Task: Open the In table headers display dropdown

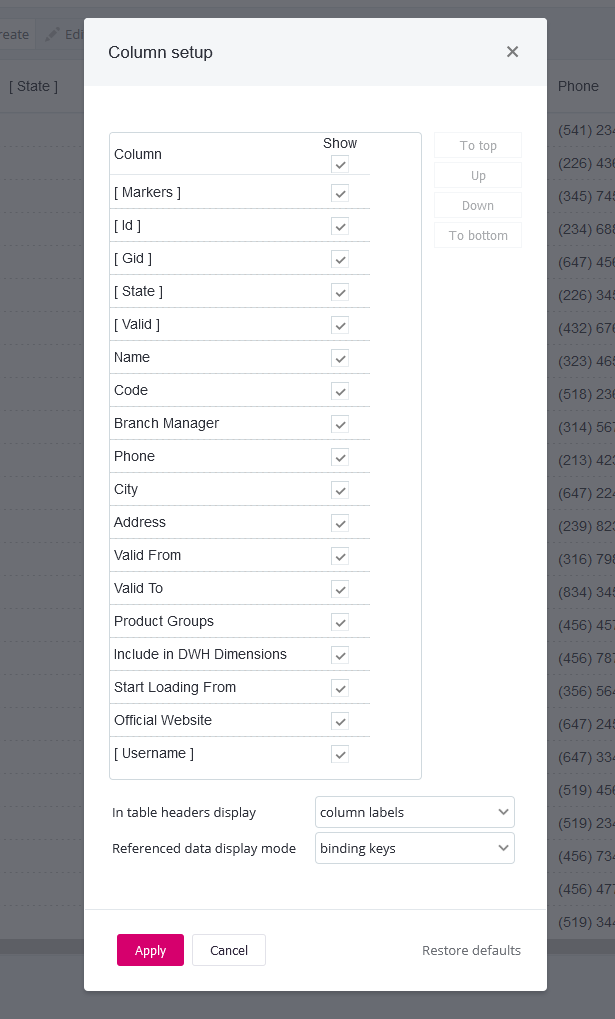Action: 415,812
